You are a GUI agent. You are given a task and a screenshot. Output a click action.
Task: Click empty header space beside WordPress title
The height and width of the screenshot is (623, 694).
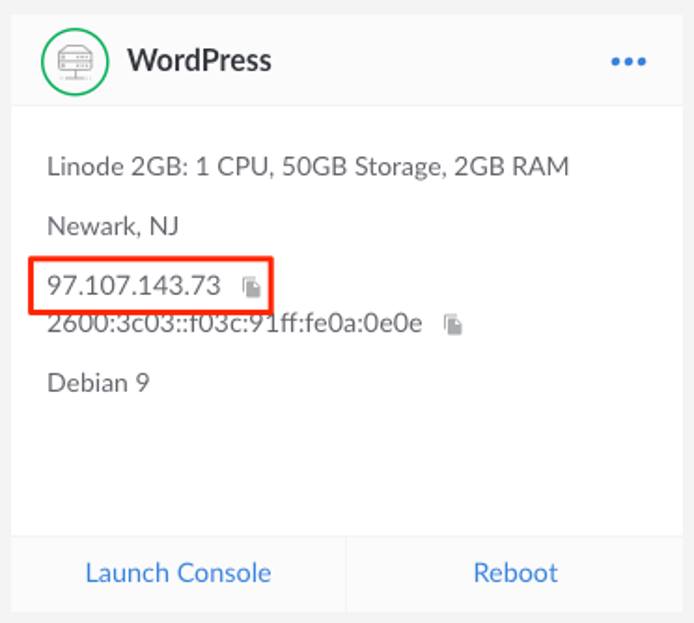440,62
